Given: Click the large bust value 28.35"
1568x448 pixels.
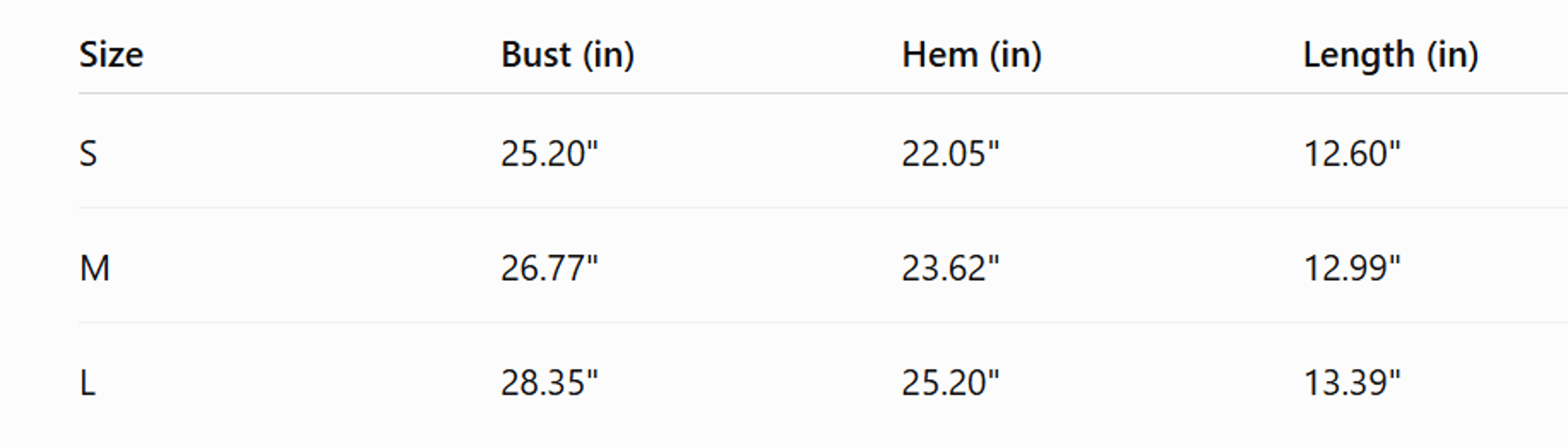Looking at the screenshot, I should (549, 383).
